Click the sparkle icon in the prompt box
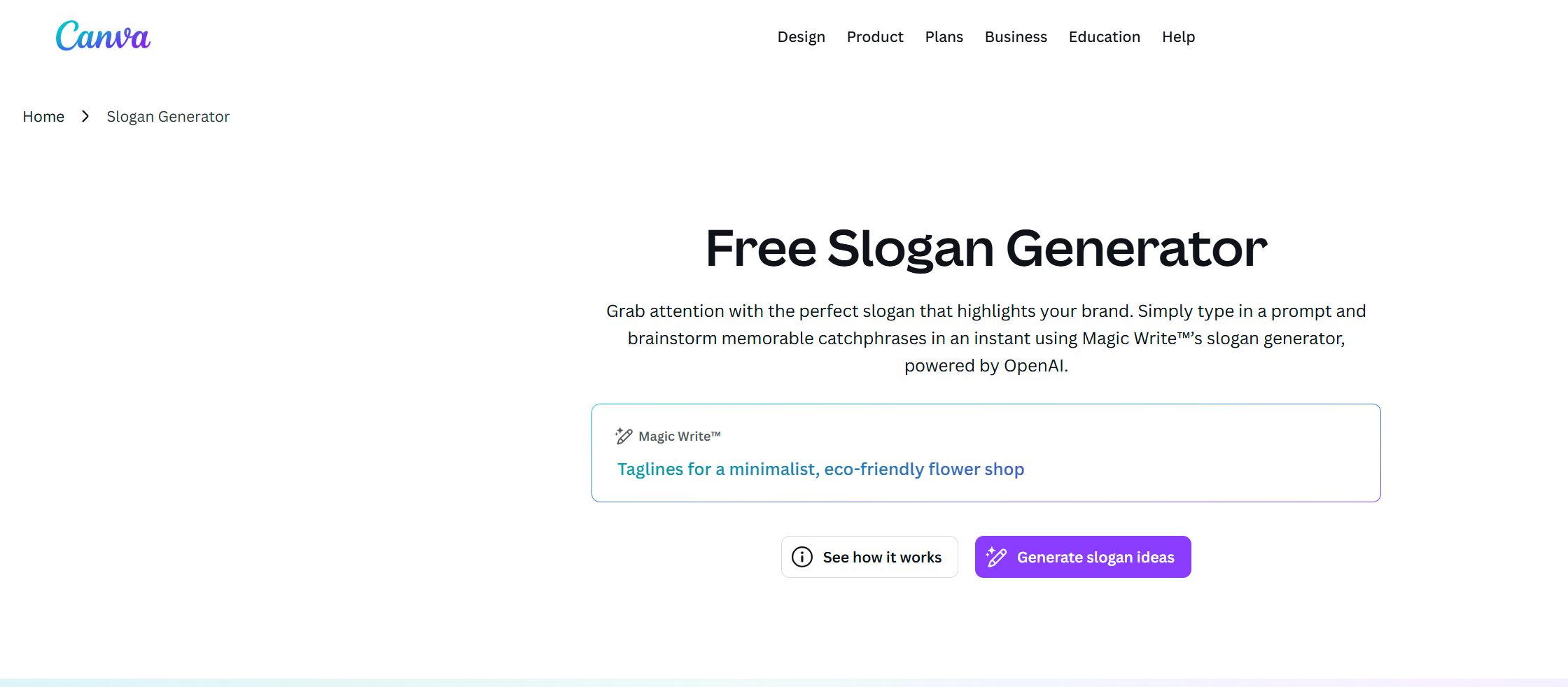This screenshot has width=1568, height=687. click(624, 436)
